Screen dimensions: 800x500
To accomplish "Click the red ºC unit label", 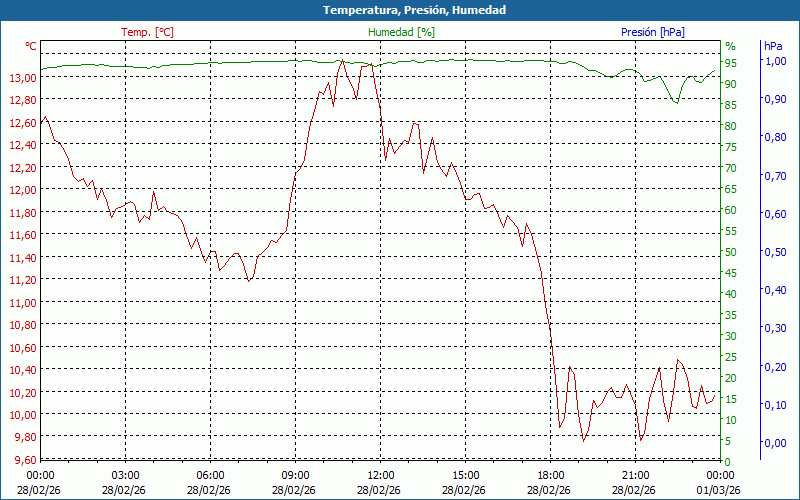I will [31, 46].
